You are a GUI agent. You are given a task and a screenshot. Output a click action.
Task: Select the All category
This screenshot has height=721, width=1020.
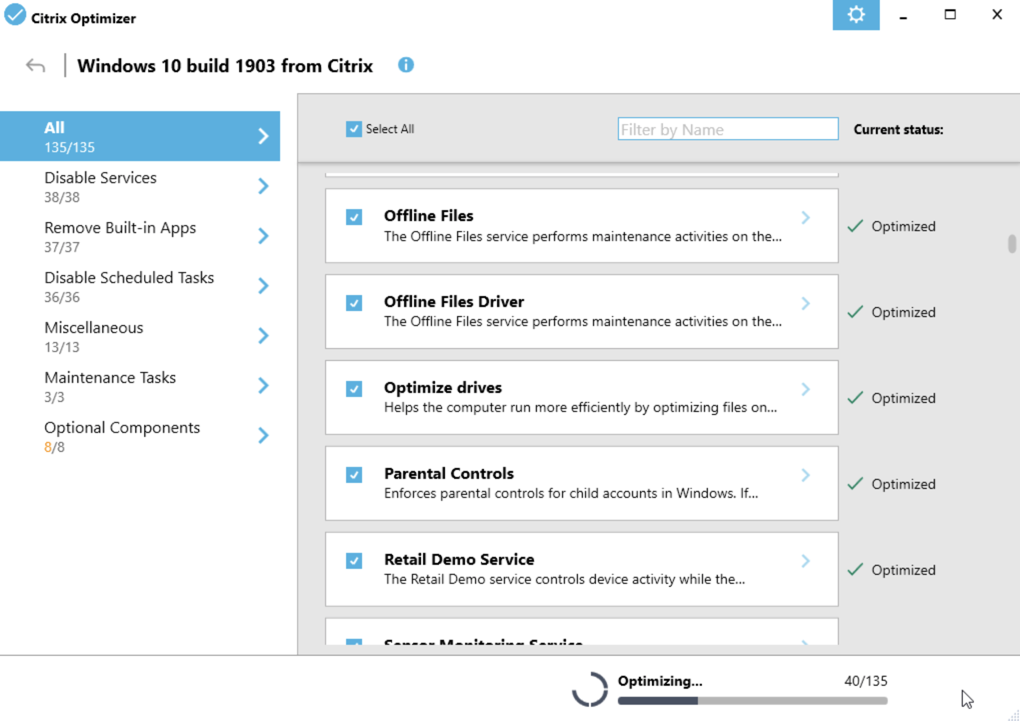(x=140, y=136)
